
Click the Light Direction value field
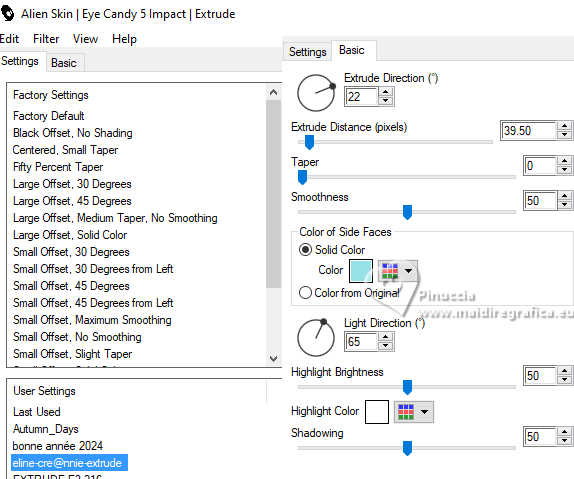tap(361, 341)
